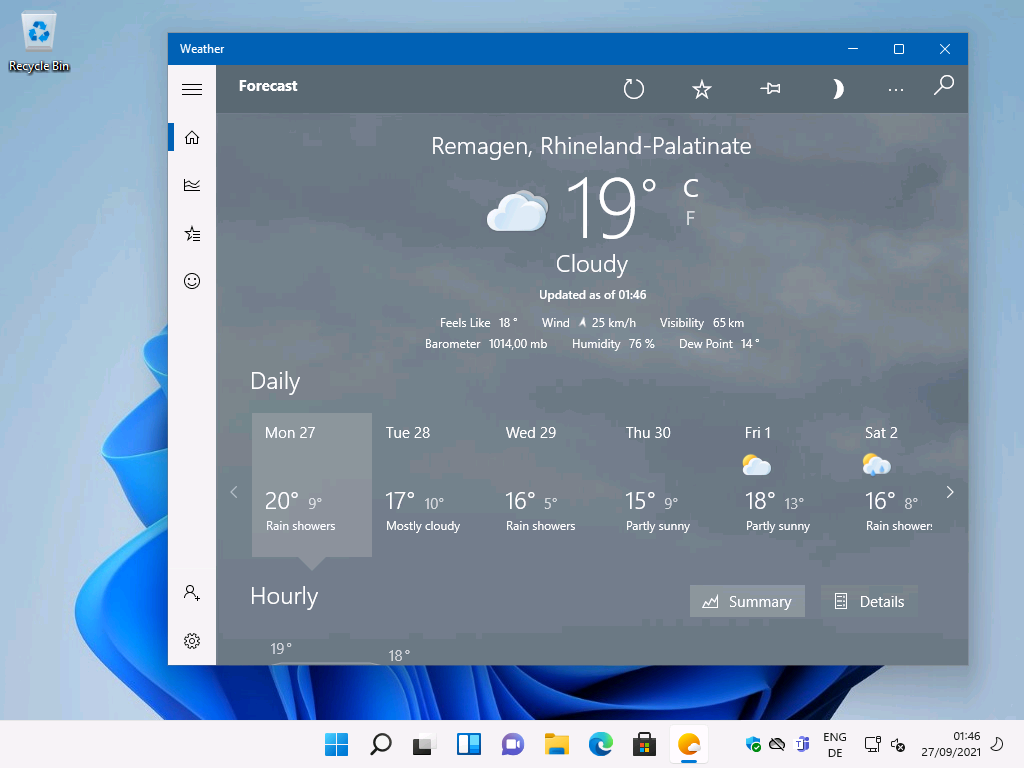Click the Microsoft Teams tray icon

[x=802, y=744]
